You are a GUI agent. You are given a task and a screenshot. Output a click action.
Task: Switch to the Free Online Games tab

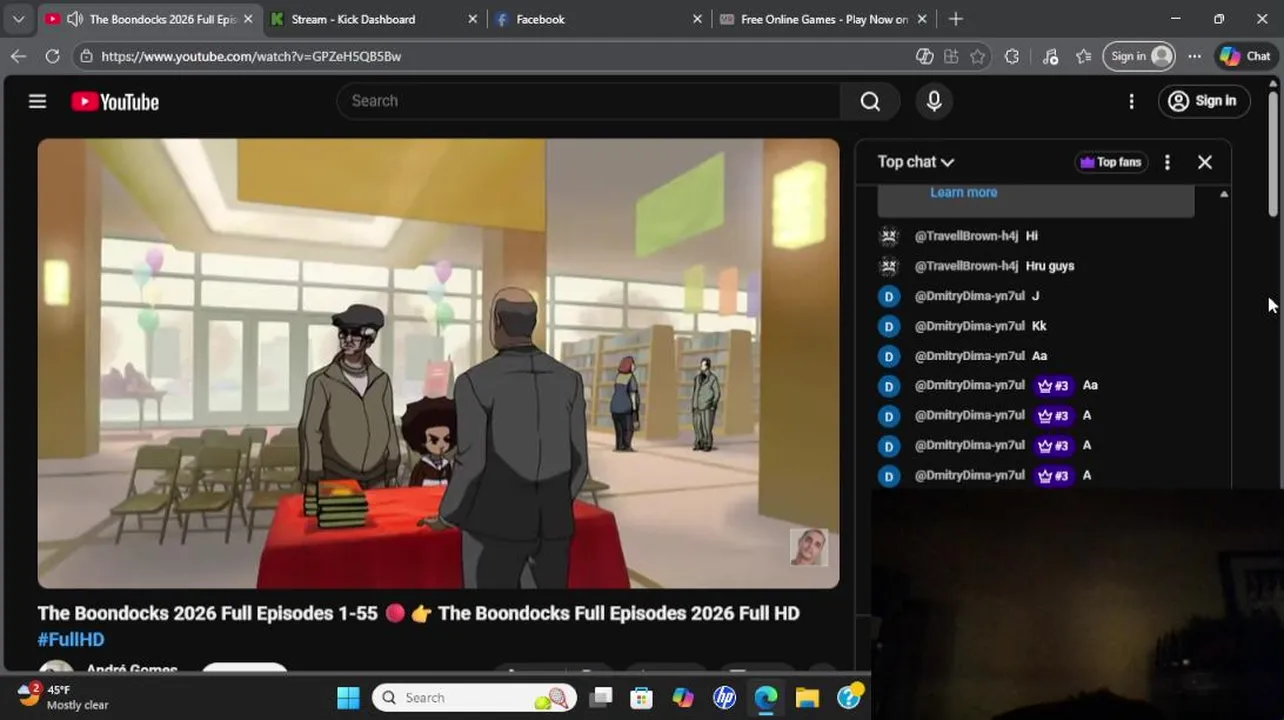[x=824, y=19]
